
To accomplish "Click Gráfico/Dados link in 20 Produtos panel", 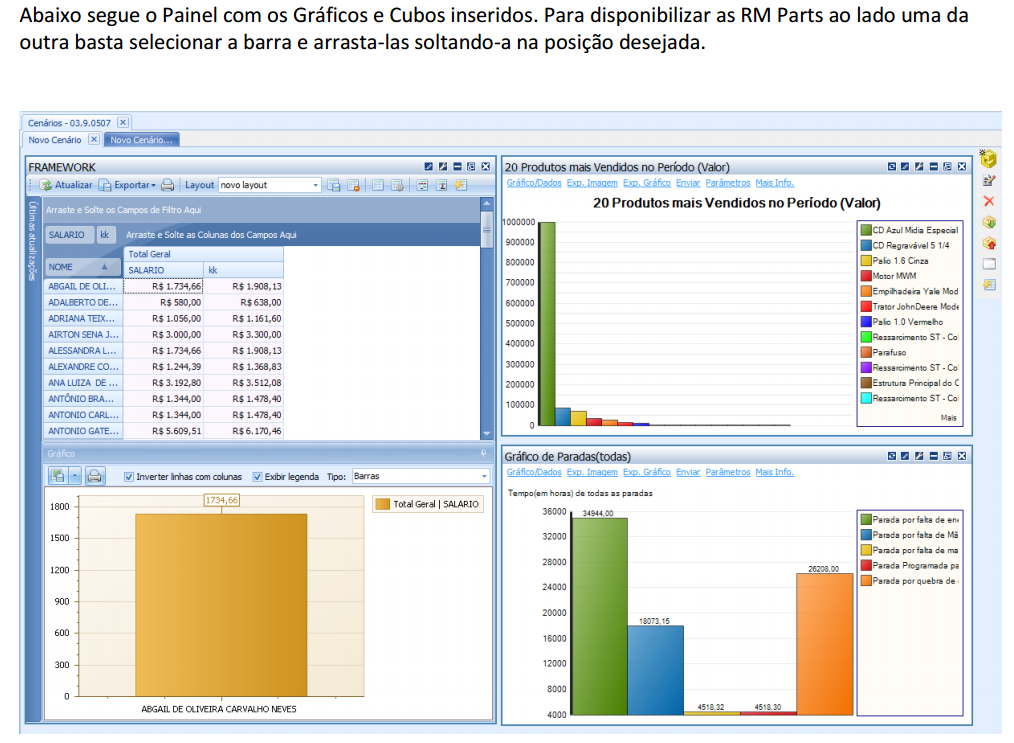I will click(x=534, y=183).
